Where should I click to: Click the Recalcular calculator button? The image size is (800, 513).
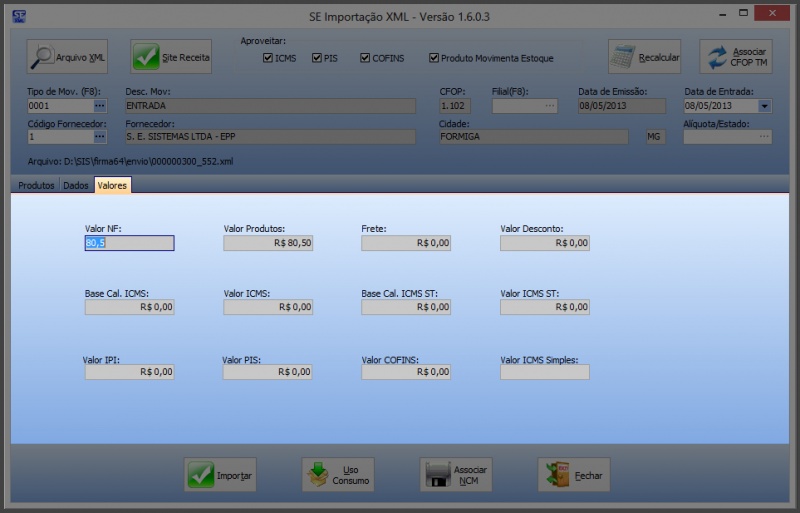[645, 57]
